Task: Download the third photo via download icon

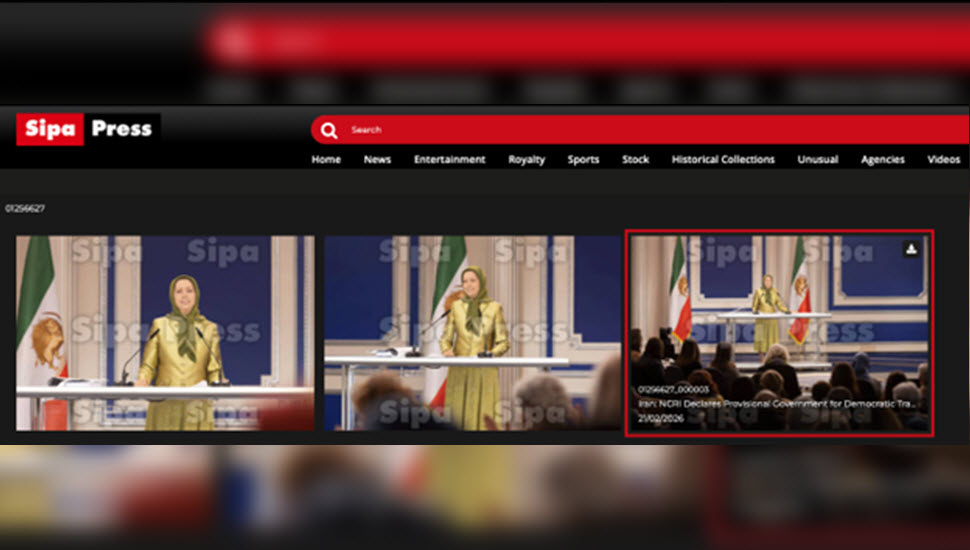Action: pos(911,249)
